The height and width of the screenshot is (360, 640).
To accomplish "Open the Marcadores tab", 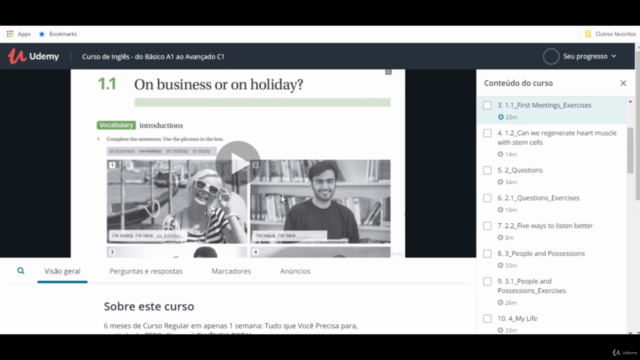I will 231,271.
